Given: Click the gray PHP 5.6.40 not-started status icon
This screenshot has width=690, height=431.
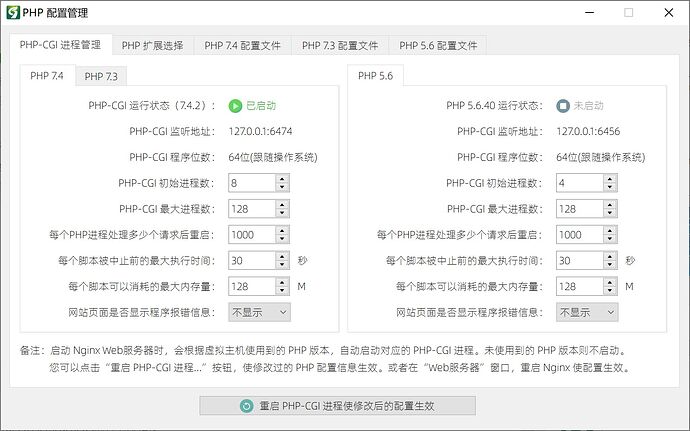Looking at the screenshot, I should 563,106.
